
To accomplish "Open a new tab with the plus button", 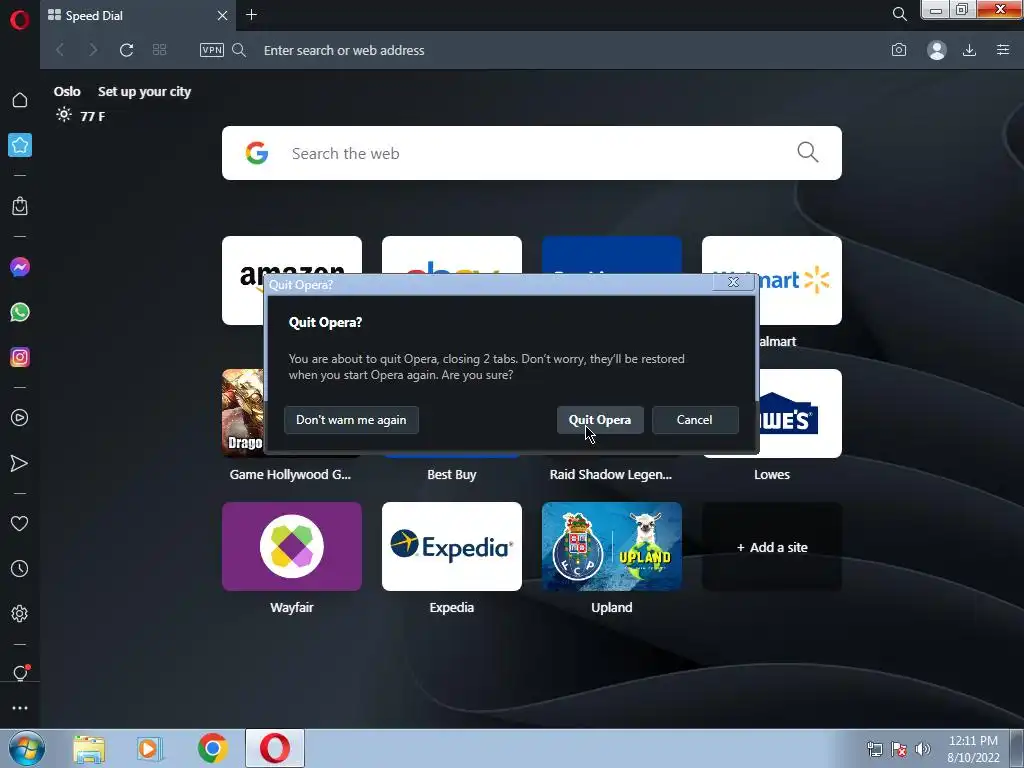I will pyautogui.click(x=251, y=14).
